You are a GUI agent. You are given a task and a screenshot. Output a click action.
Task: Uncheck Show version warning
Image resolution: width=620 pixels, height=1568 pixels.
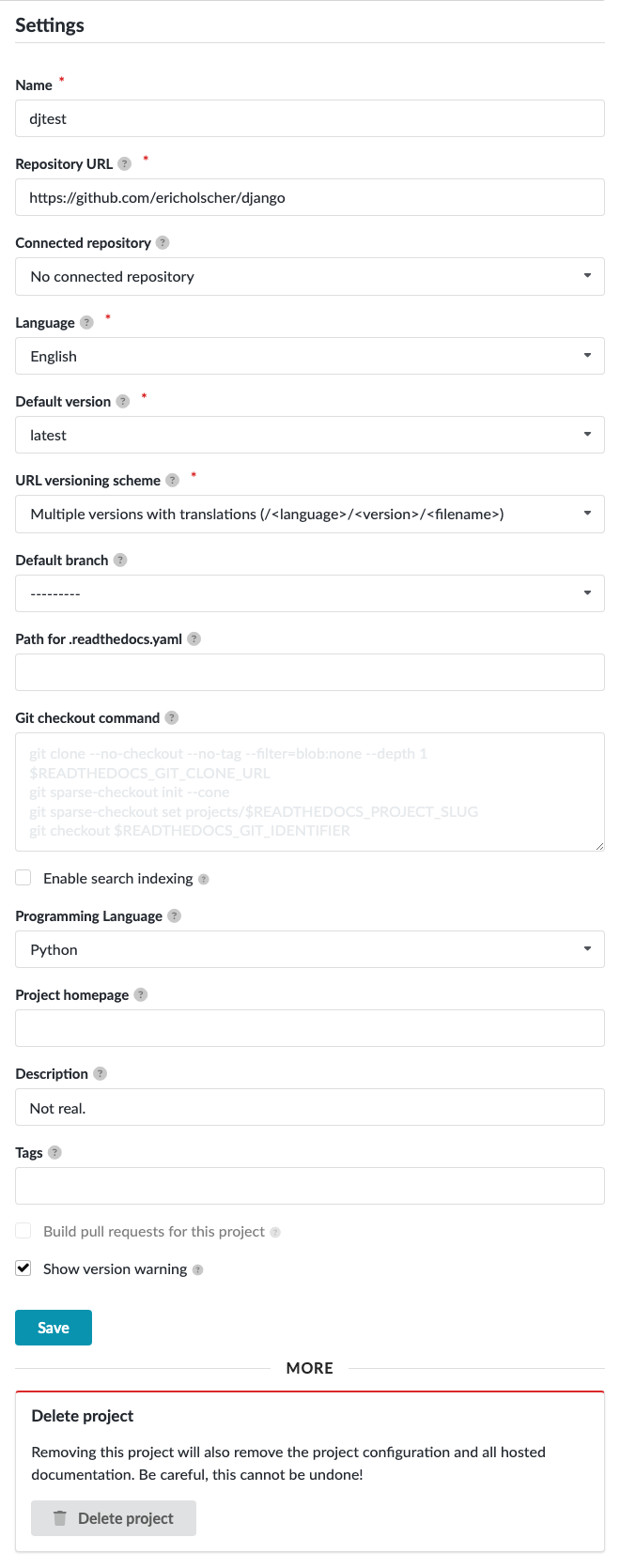23,1268
